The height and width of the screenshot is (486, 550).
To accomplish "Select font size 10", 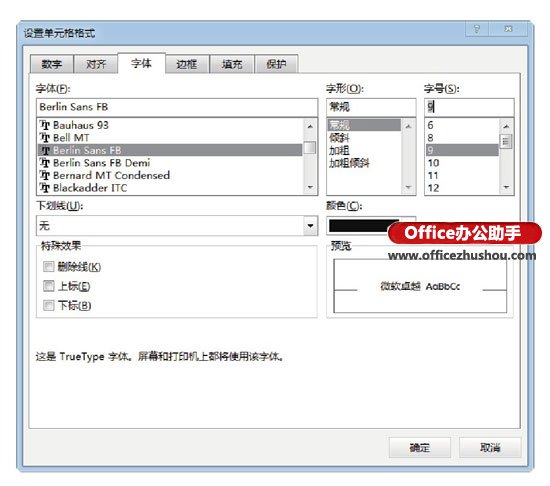I will coord(462,163).
